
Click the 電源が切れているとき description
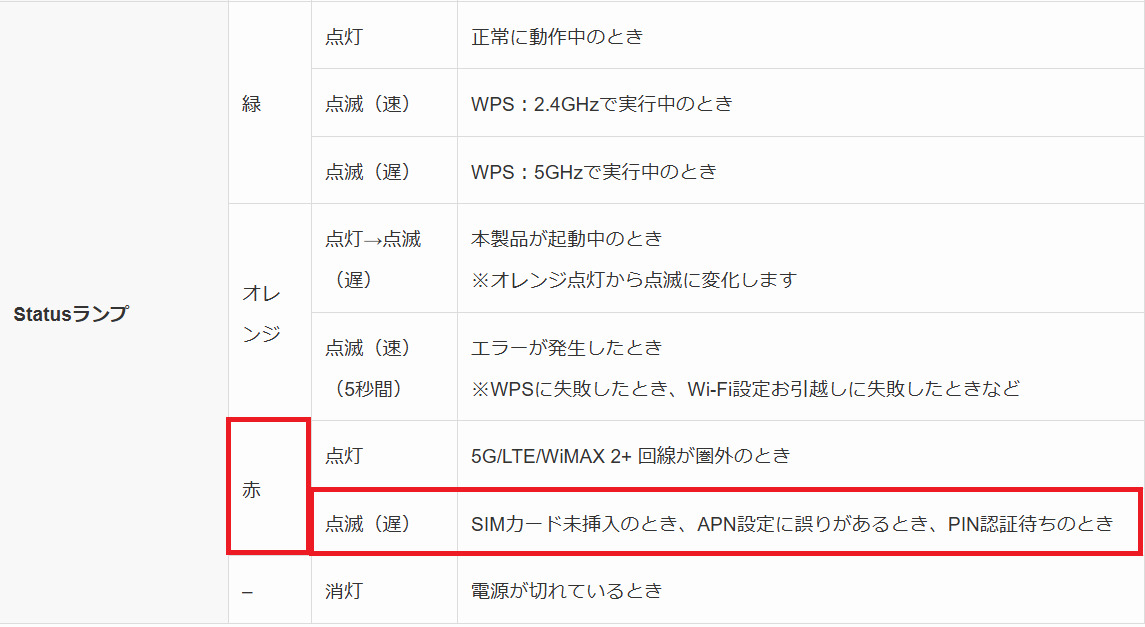click(567, 590)
